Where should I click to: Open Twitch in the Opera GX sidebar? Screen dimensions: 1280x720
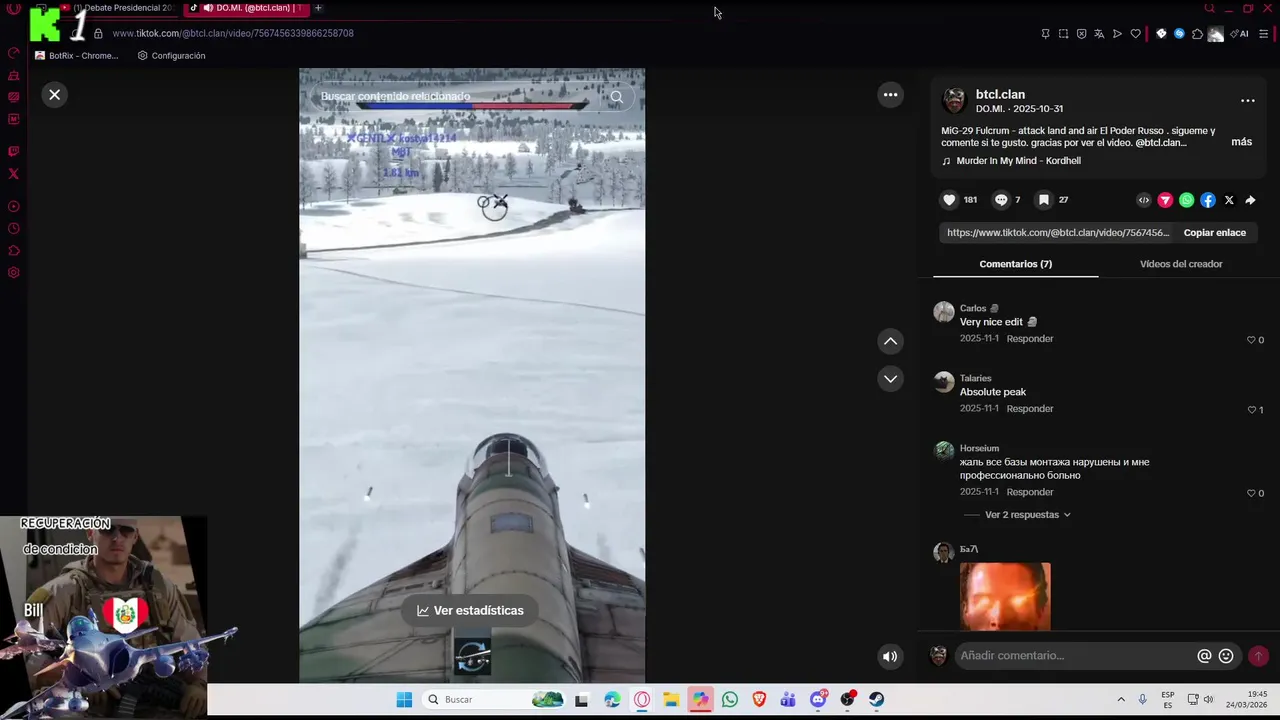14,152
